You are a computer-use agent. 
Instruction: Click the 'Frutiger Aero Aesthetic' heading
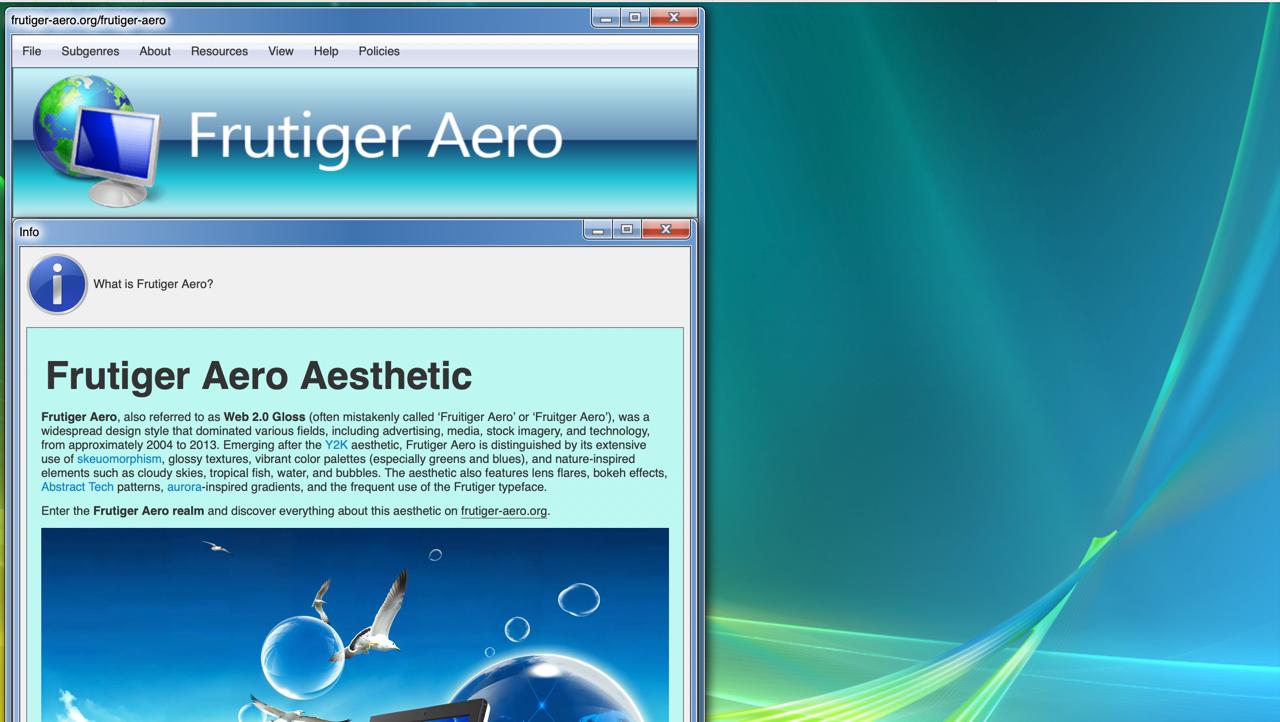[x=259, y=376]
